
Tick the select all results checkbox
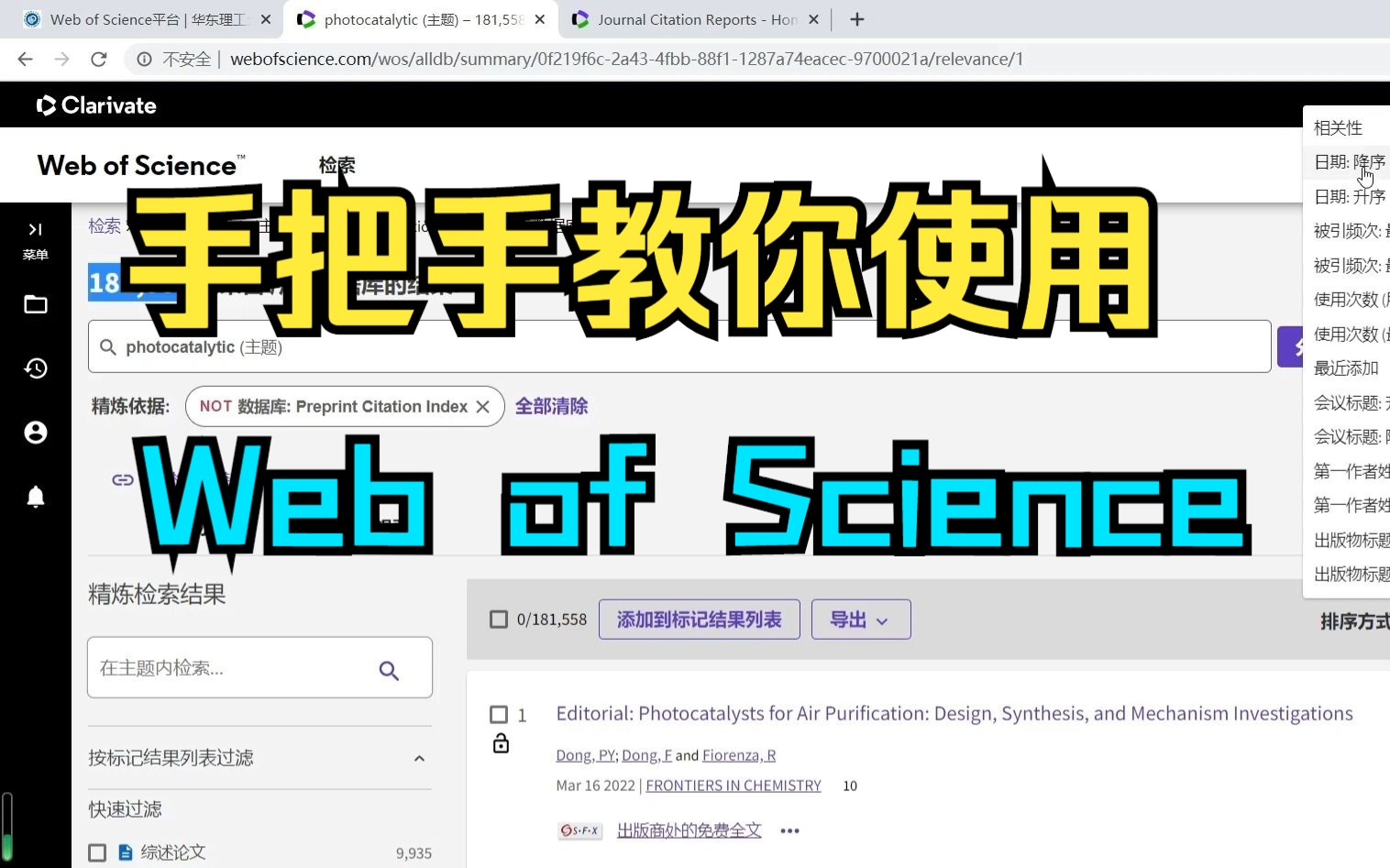click(x=499, y=620)
